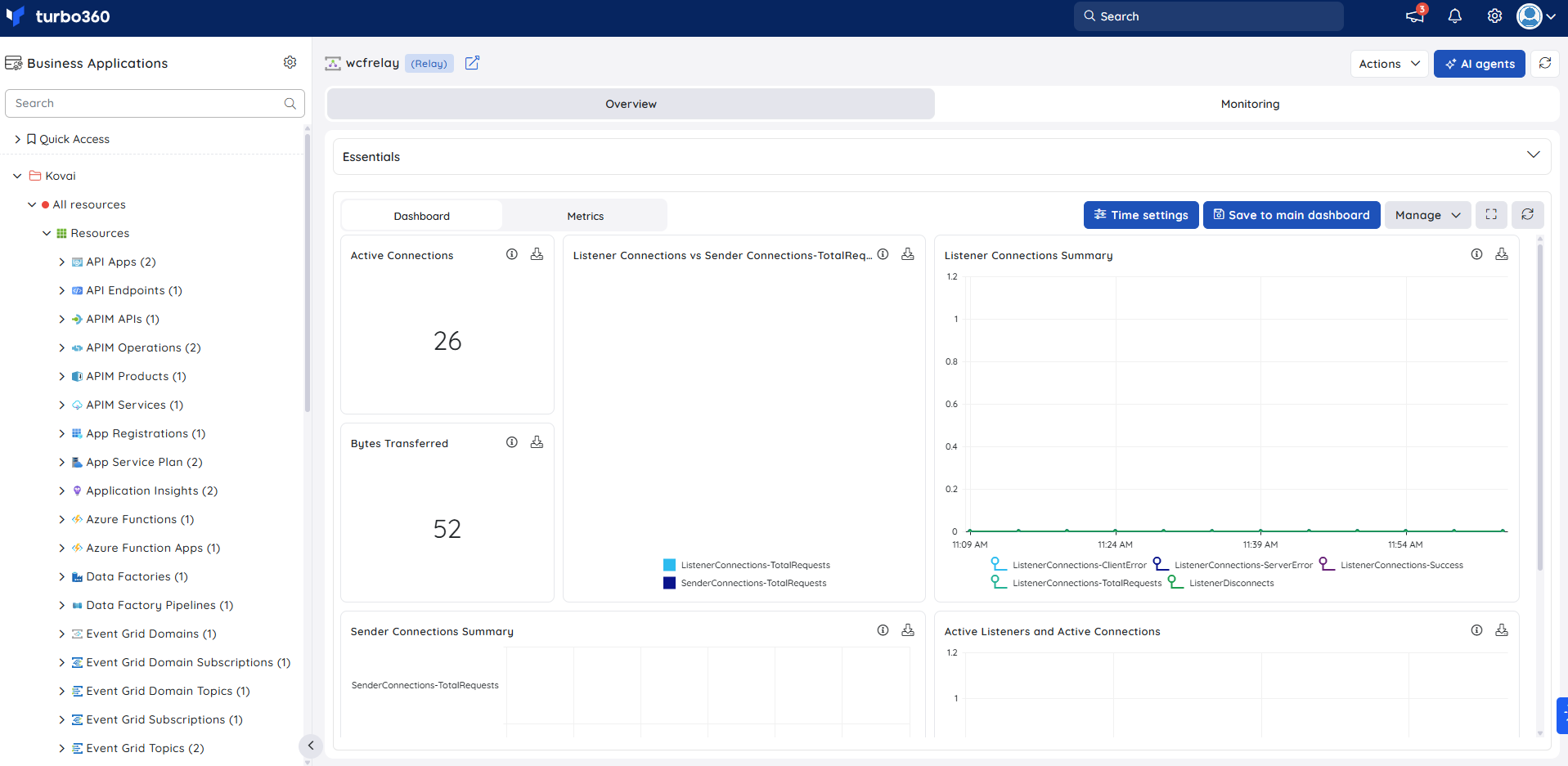Show info for Bytes Transferred widget
1568x766 pixels.
512,443
